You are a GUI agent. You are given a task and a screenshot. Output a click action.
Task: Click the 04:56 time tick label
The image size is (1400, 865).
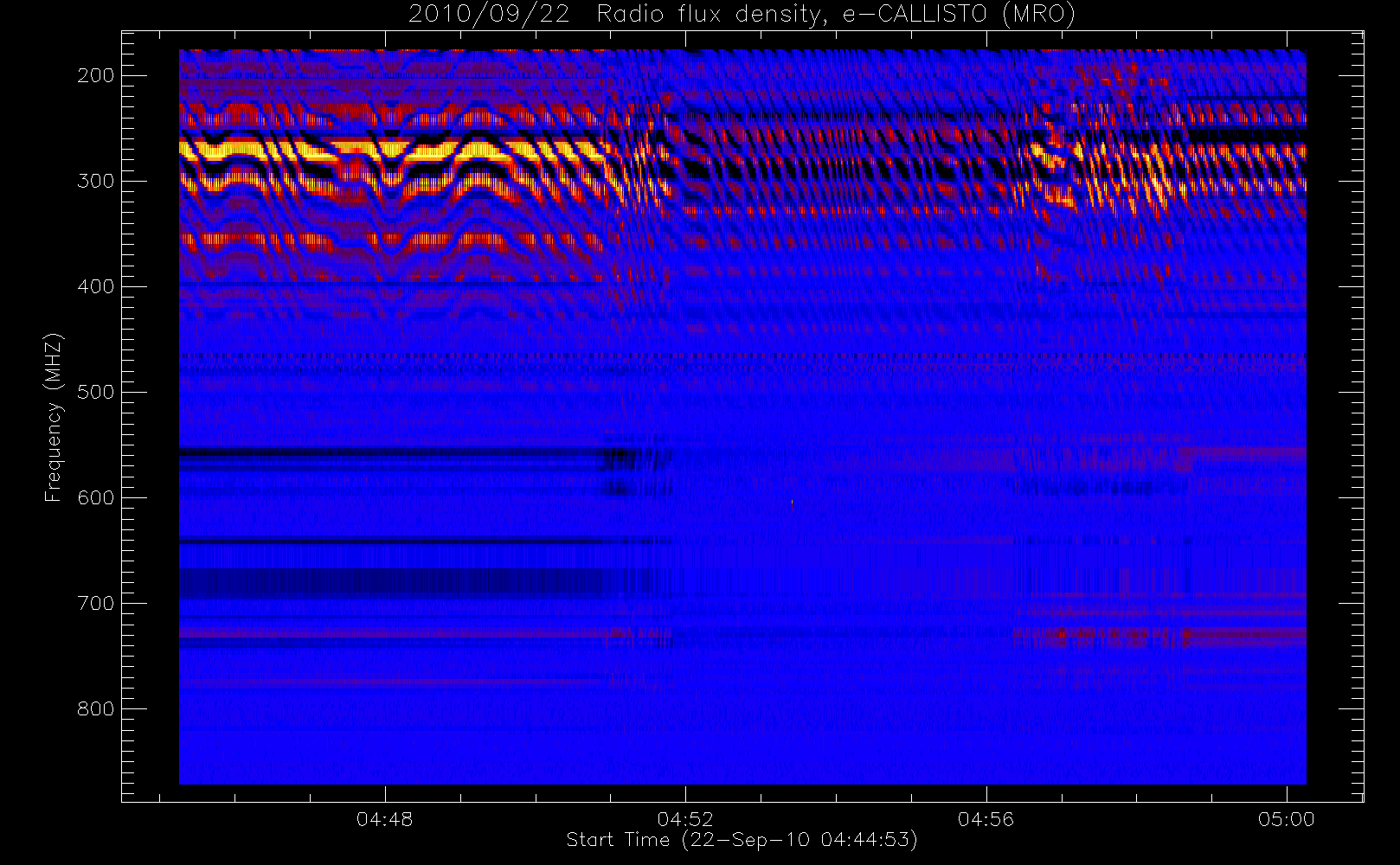tap(986, 819)
